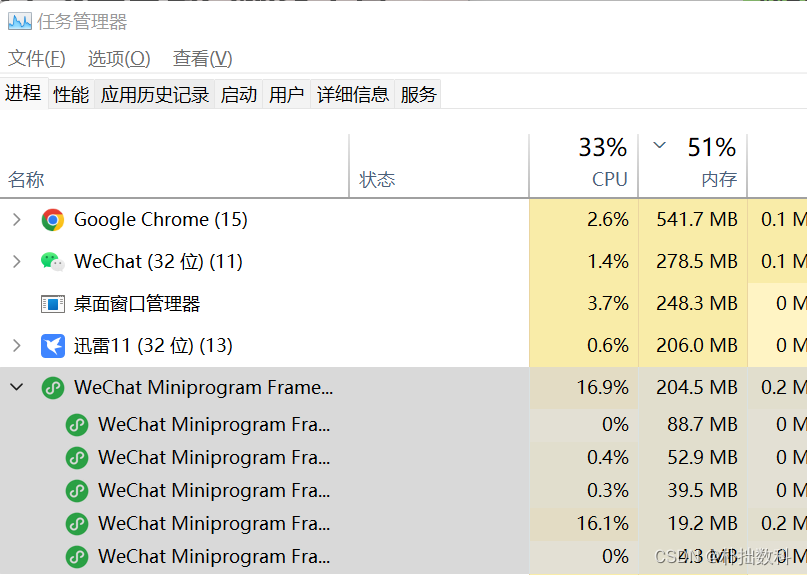This screenshot has height=575, width=807.
Task: Click the WeChat Miniprogram Framework parent icon
Action: point(52,388)
